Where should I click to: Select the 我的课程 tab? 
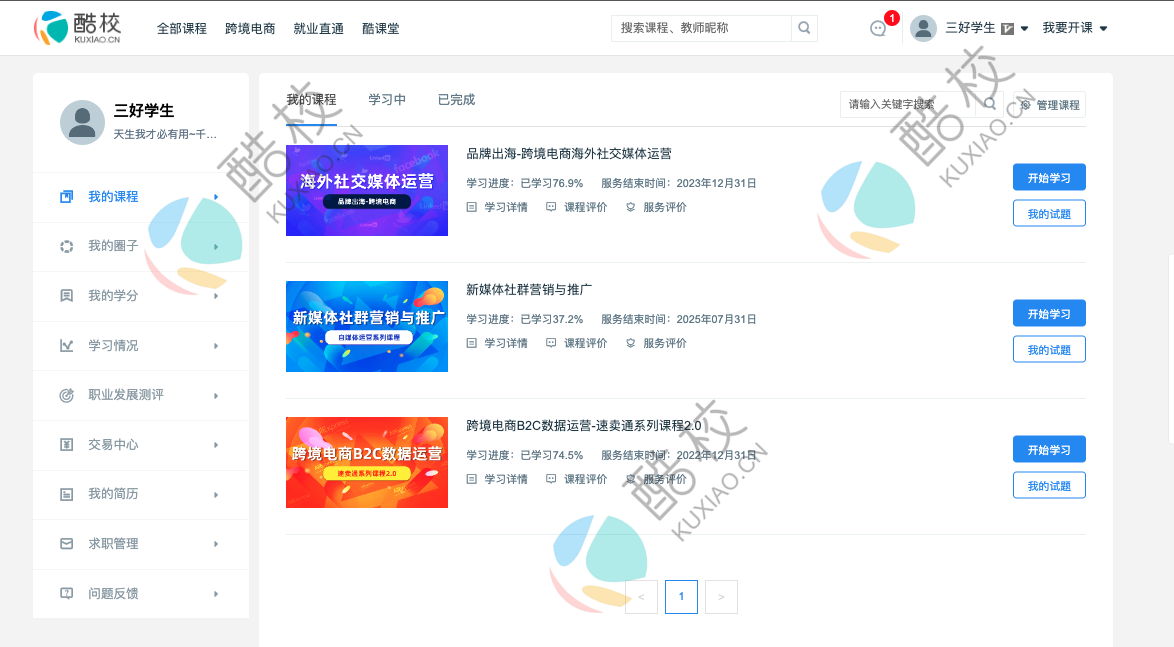pyautogui.click(x=311, y=100)
